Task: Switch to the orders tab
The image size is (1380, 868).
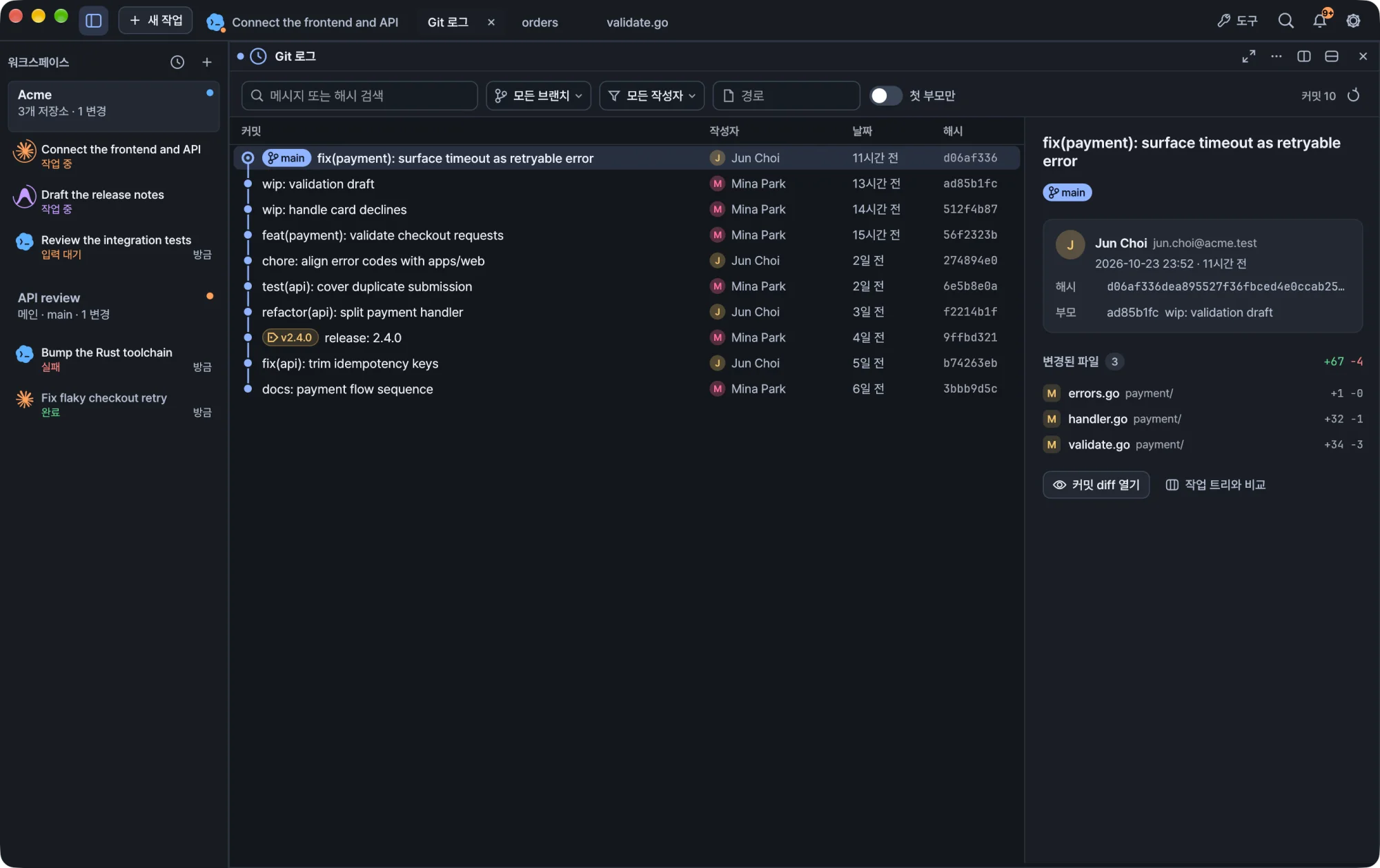Action: (540, 22)
